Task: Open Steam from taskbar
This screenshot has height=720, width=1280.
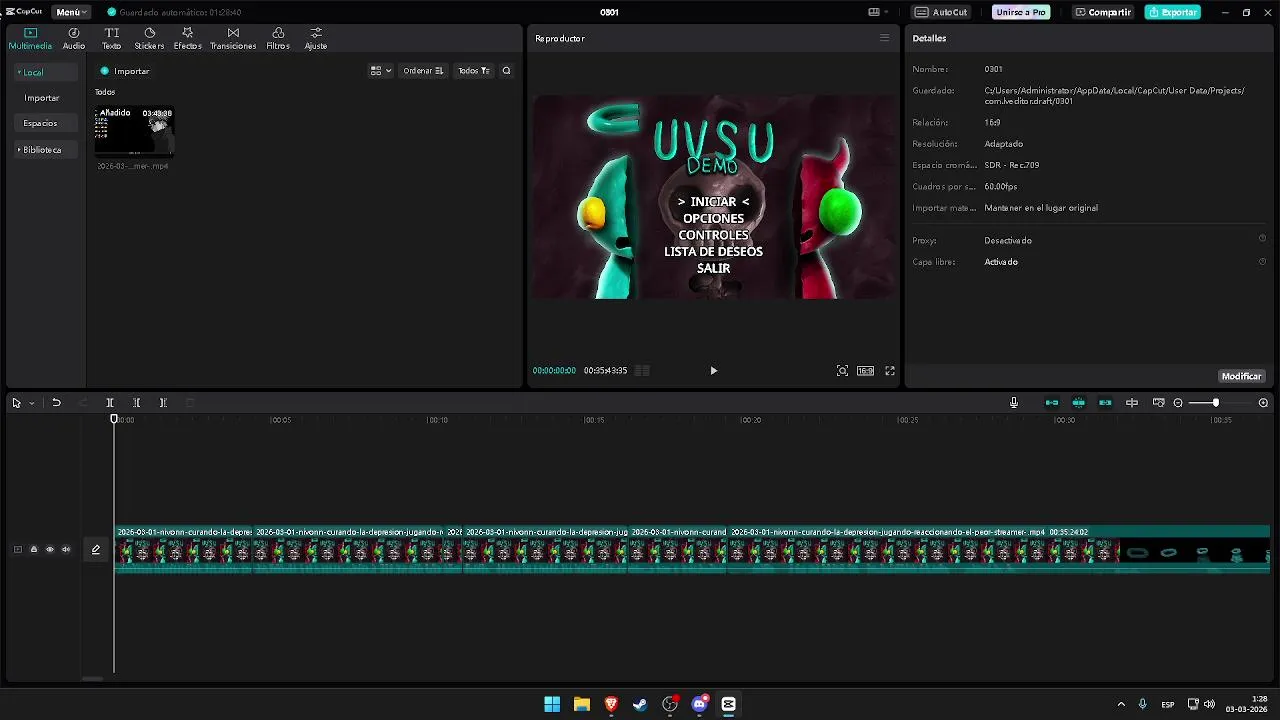Action: [x=640, y=704]
